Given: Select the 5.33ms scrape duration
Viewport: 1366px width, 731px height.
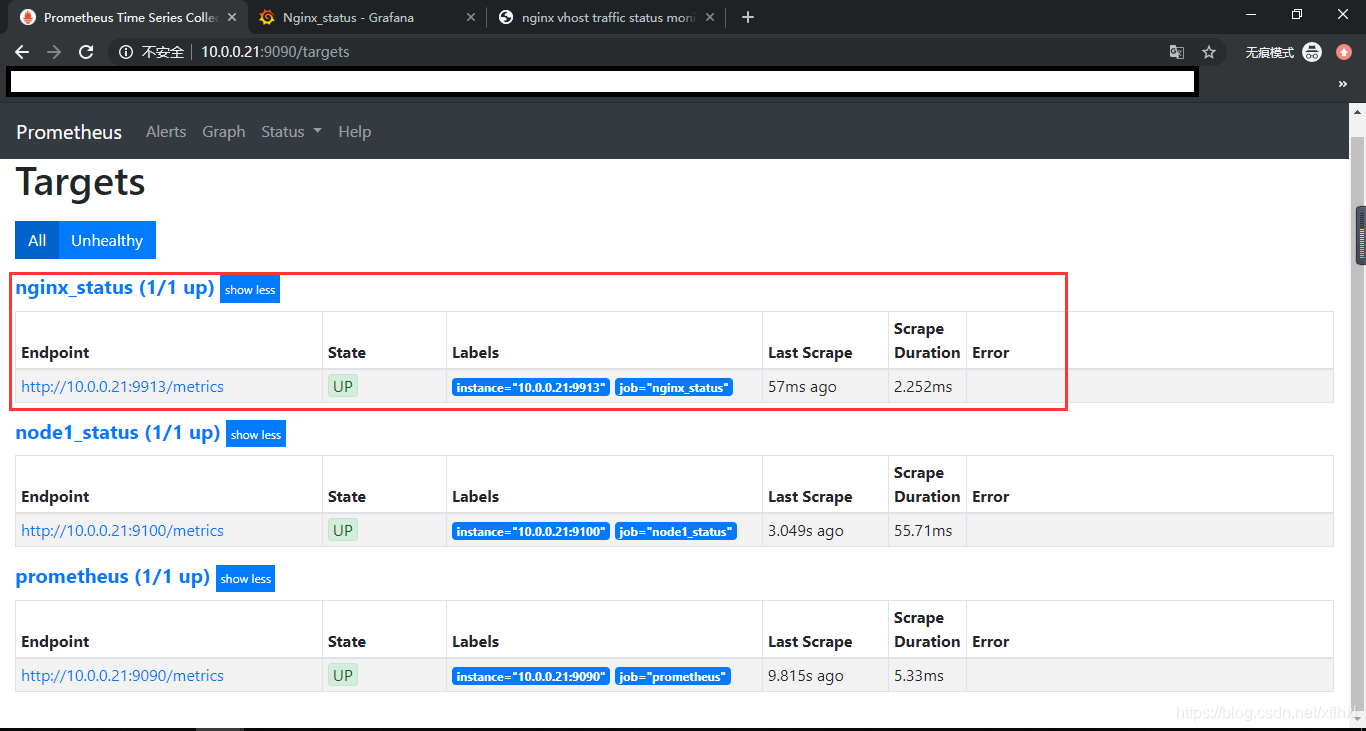Looking at the screenshot, I should pos(919,676).
